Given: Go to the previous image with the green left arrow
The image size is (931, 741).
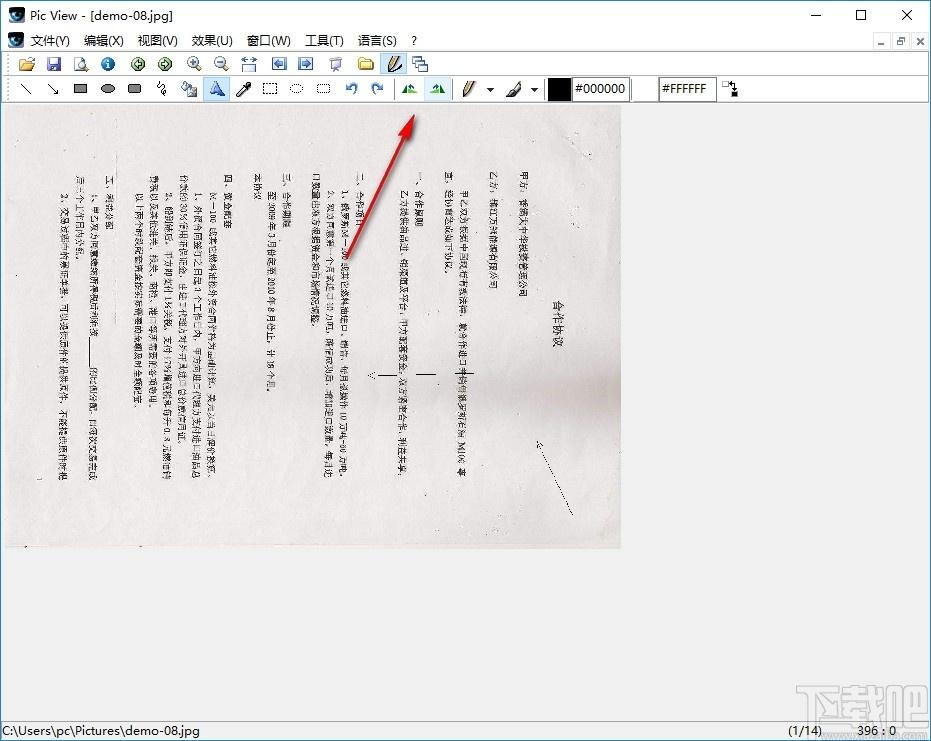Looking at the screenshot, I should point(138,64).
